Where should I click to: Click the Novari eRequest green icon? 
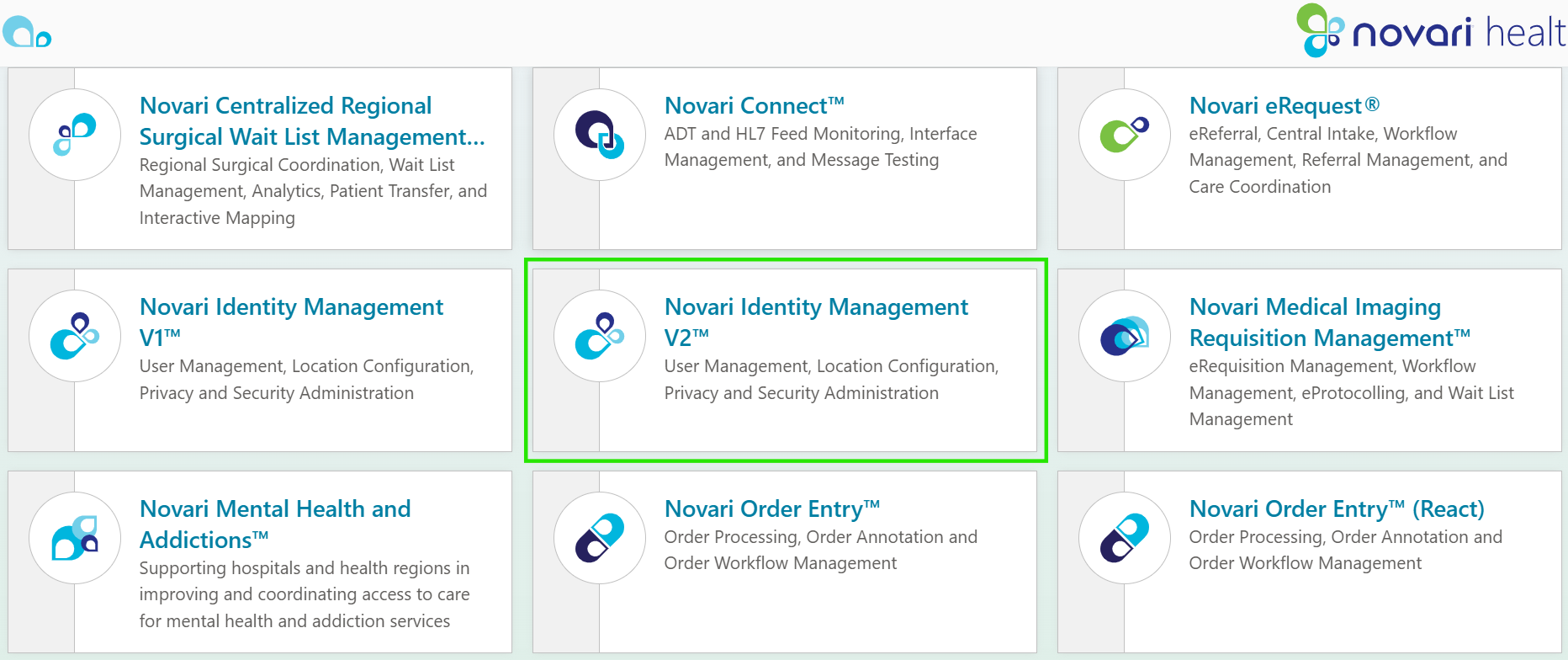(x=1125, y=135)
